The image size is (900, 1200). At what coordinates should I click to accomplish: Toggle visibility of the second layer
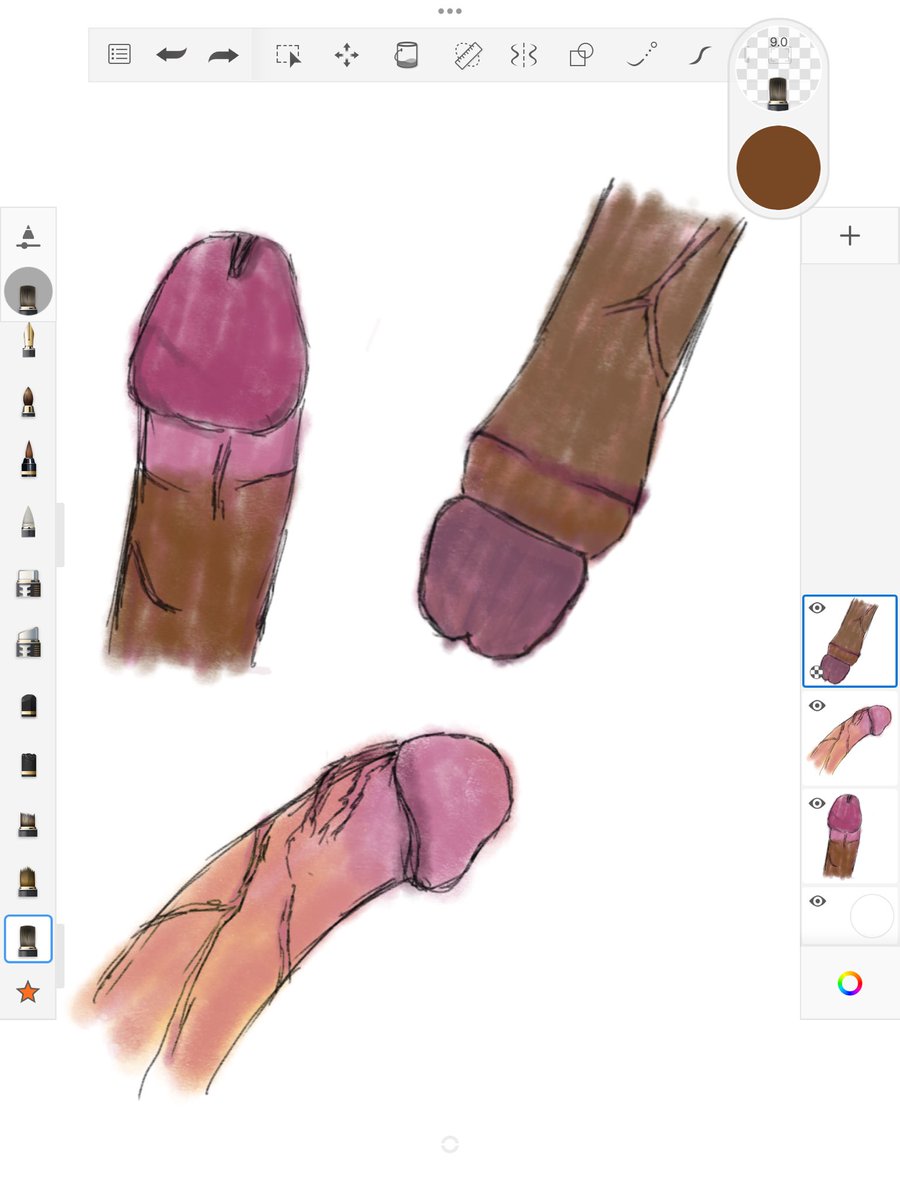coord(817,705)
